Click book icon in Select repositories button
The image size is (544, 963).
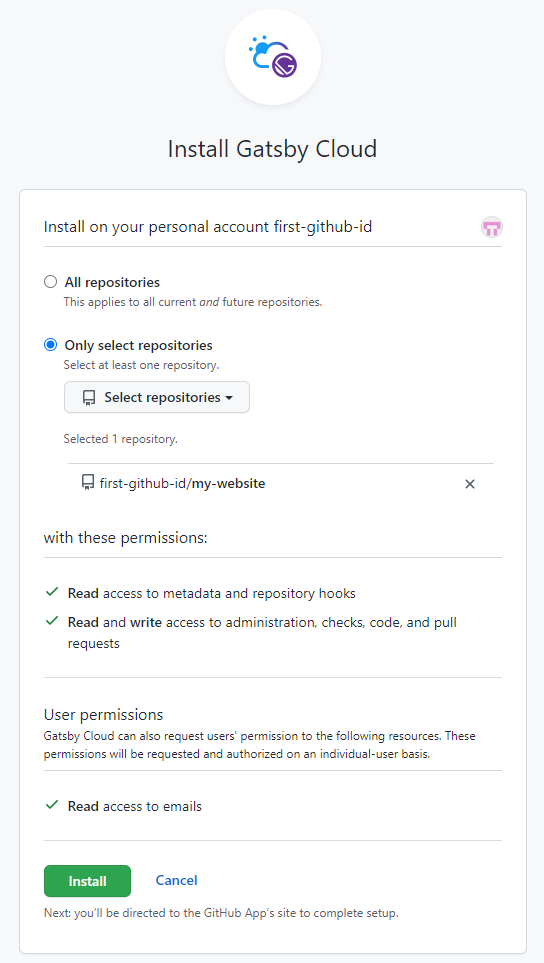89,398
